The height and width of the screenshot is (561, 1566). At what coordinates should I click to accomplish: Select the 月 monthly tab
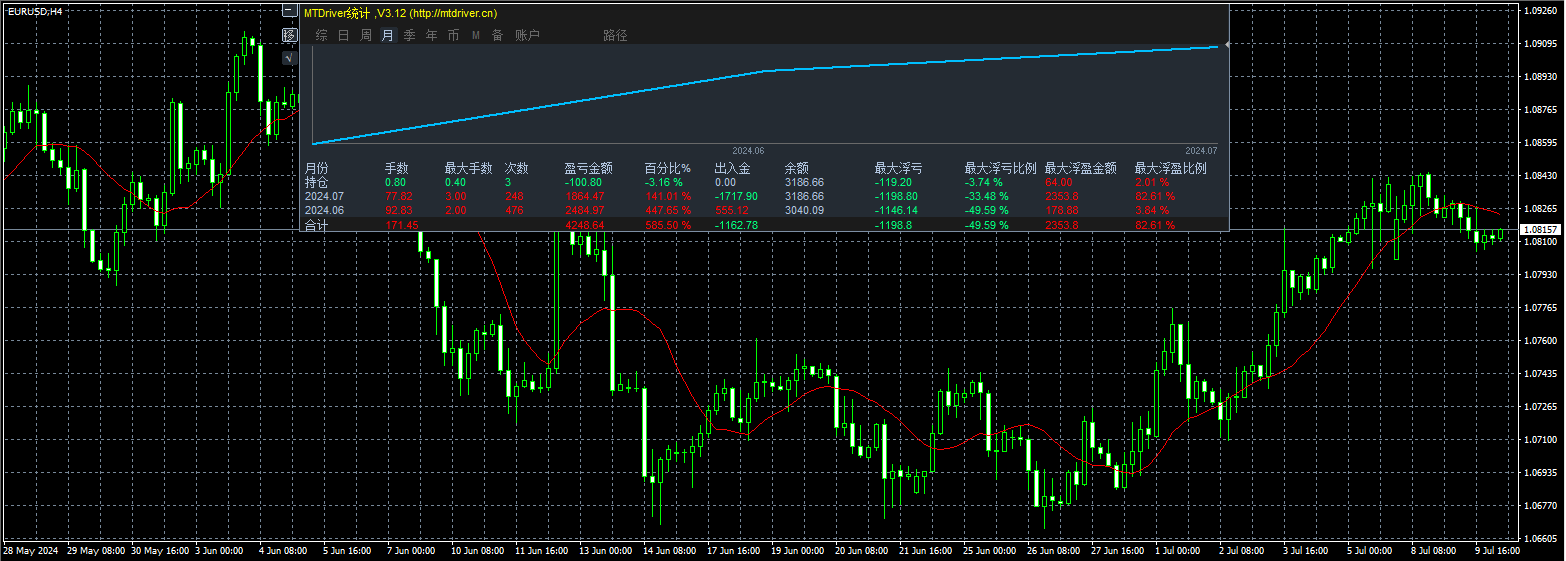tap(388, 35)
